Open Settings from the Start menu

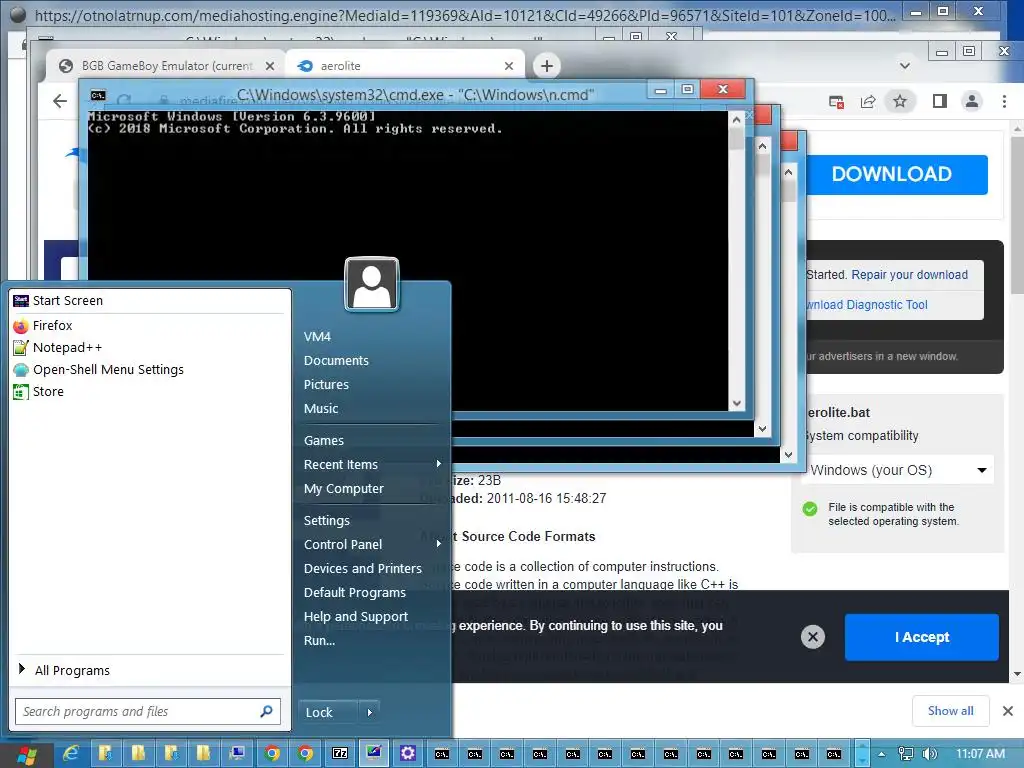(x=327, y=520)
